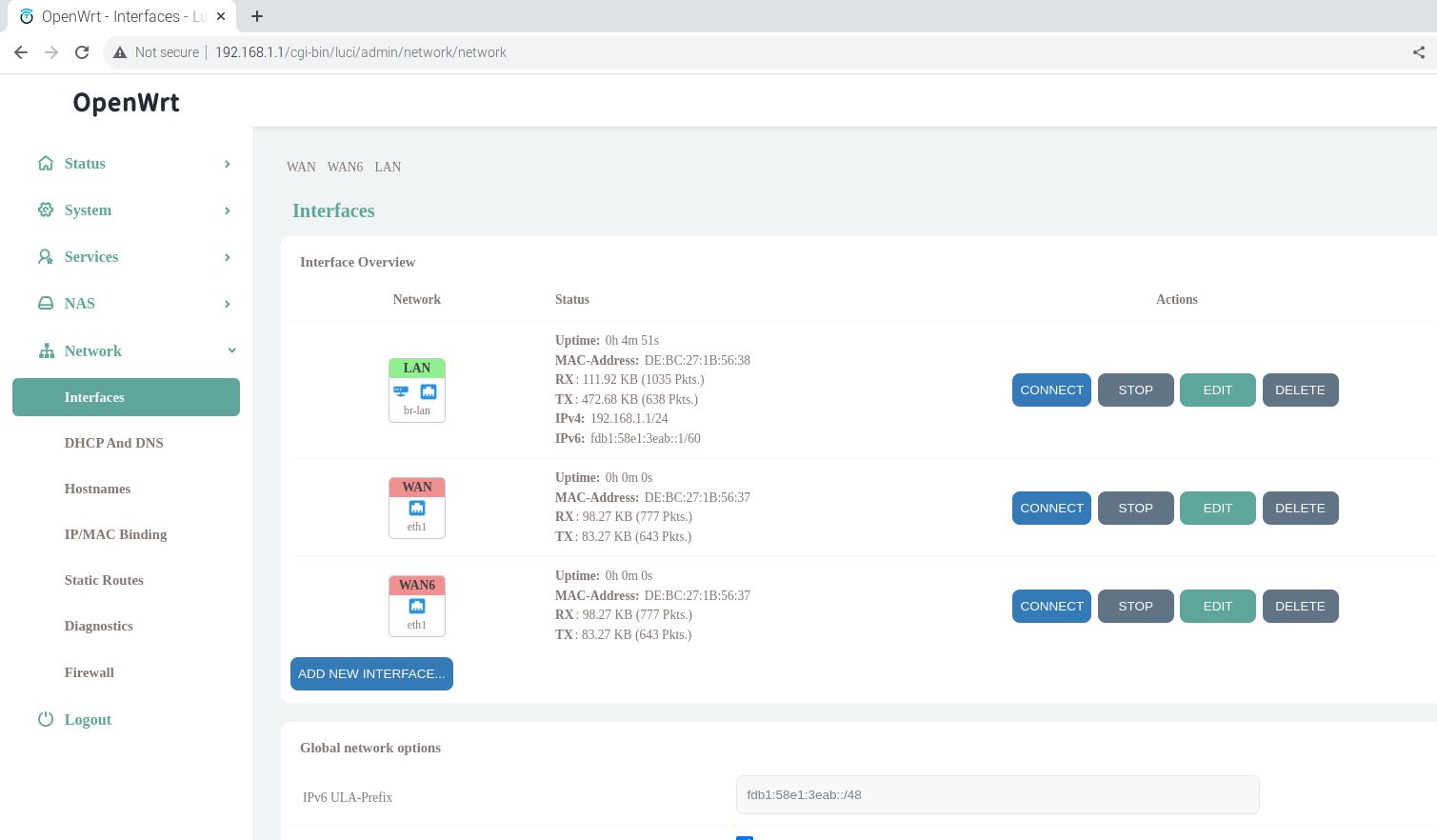Click the browser address bar URL
This screenshot has width=1437, height=840.
361,52
